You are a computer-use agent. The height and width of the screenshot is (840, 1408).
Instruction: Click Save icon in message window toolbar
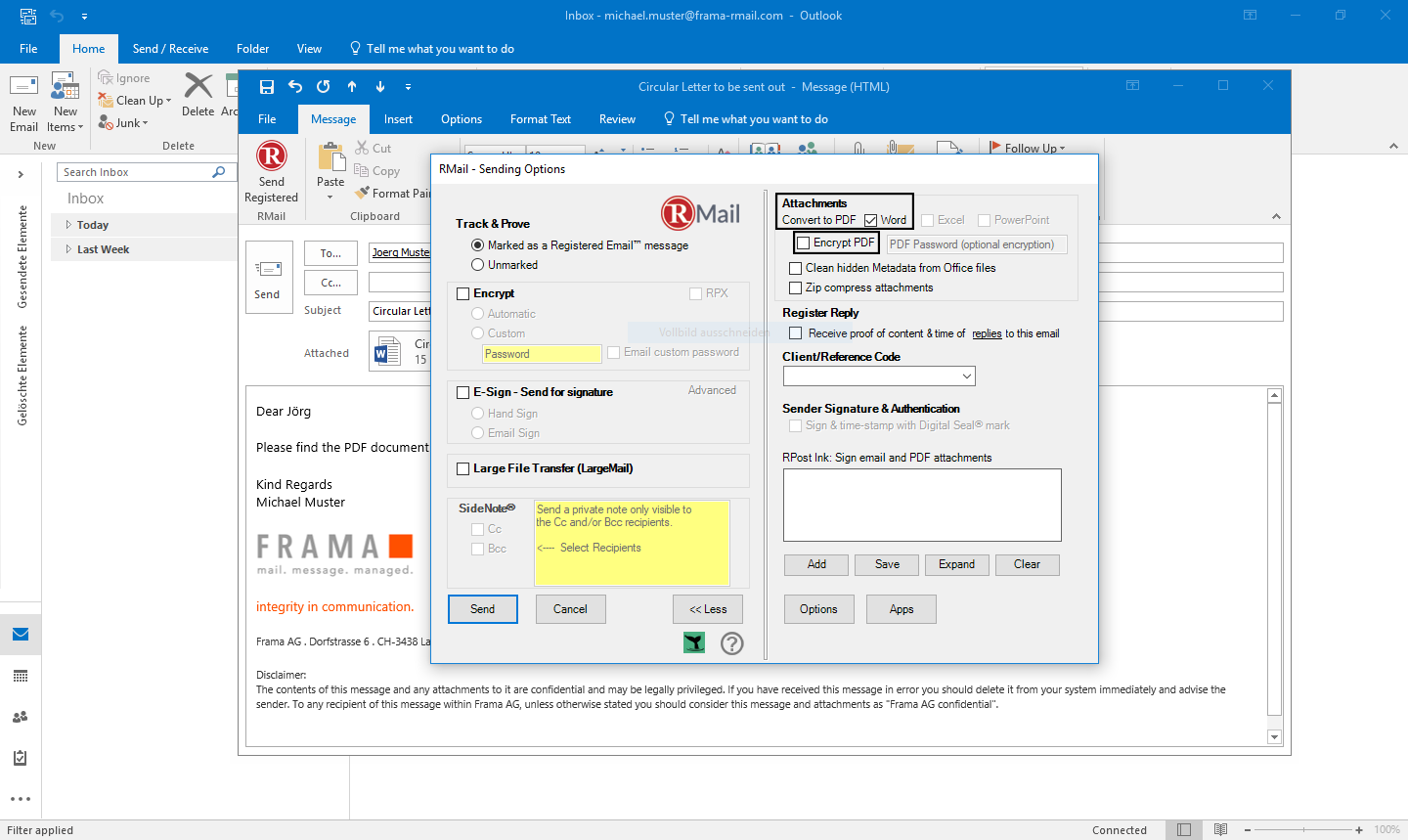[266, 86]
